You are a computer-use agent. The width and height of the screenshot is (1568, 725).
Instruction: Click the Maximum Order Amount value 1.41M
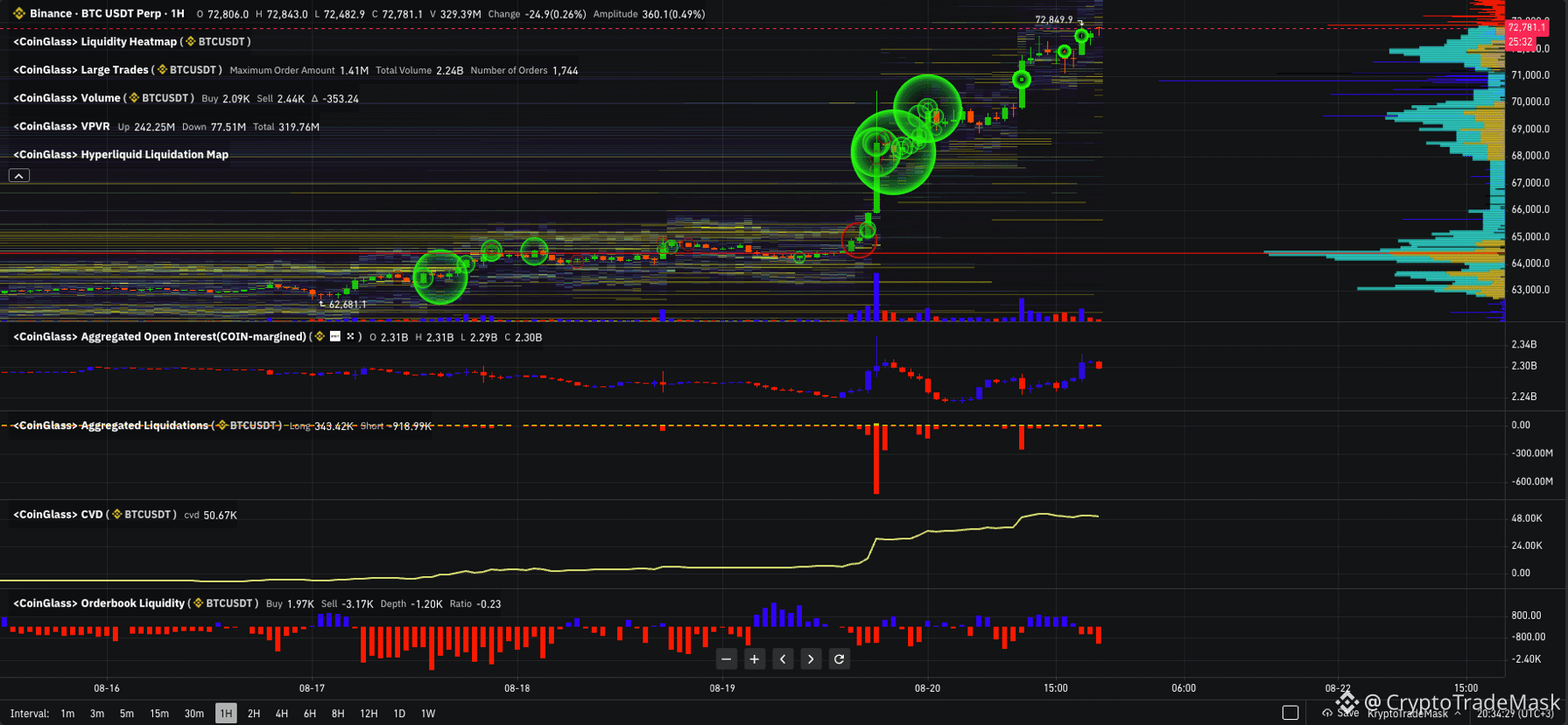click(354, 71)
